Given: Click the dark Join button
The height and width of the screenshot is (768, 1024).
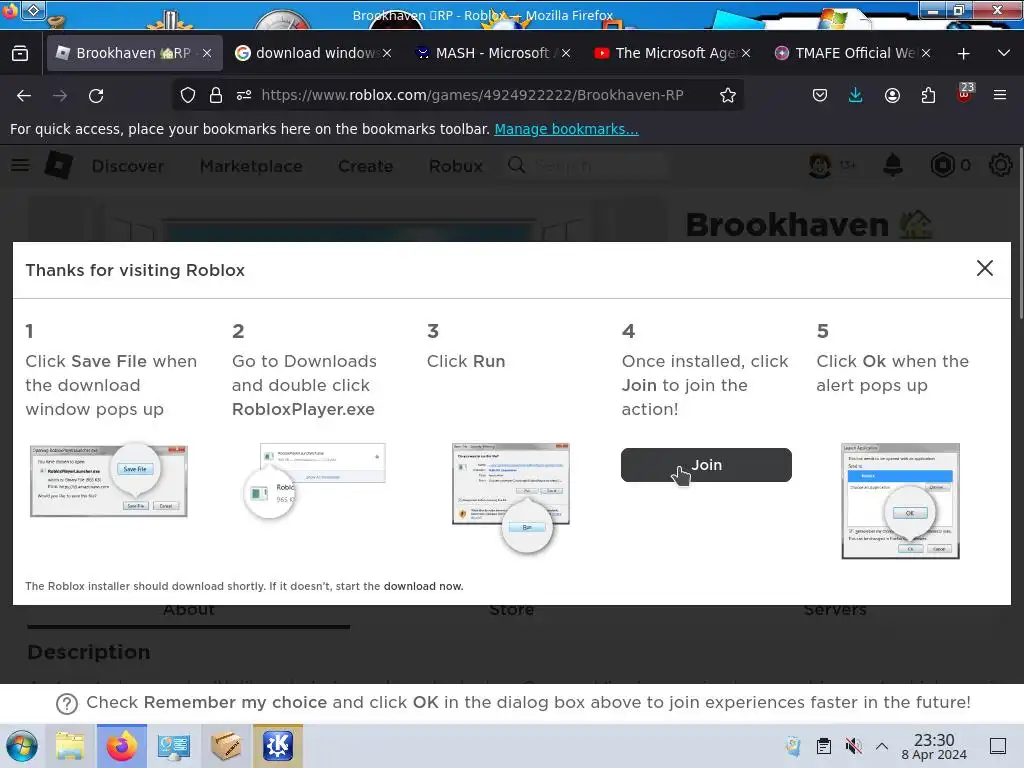Looking at the screenshot, I should [x=706, y=465].
